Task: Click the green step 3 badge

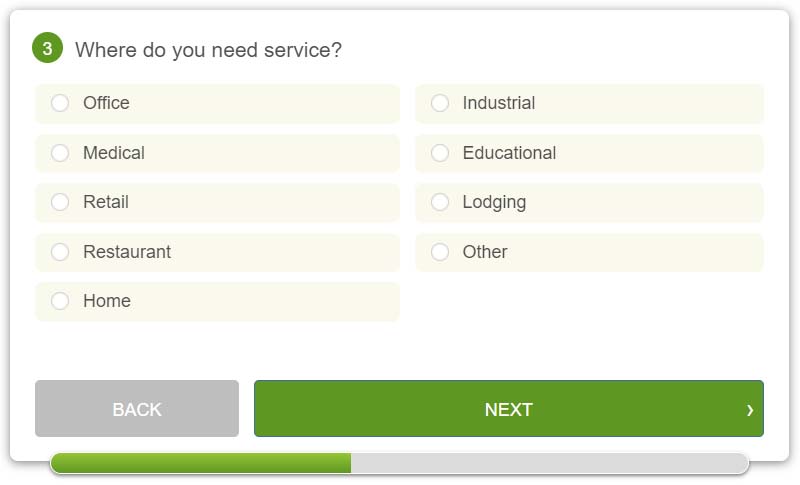Action: click(47, 48)
